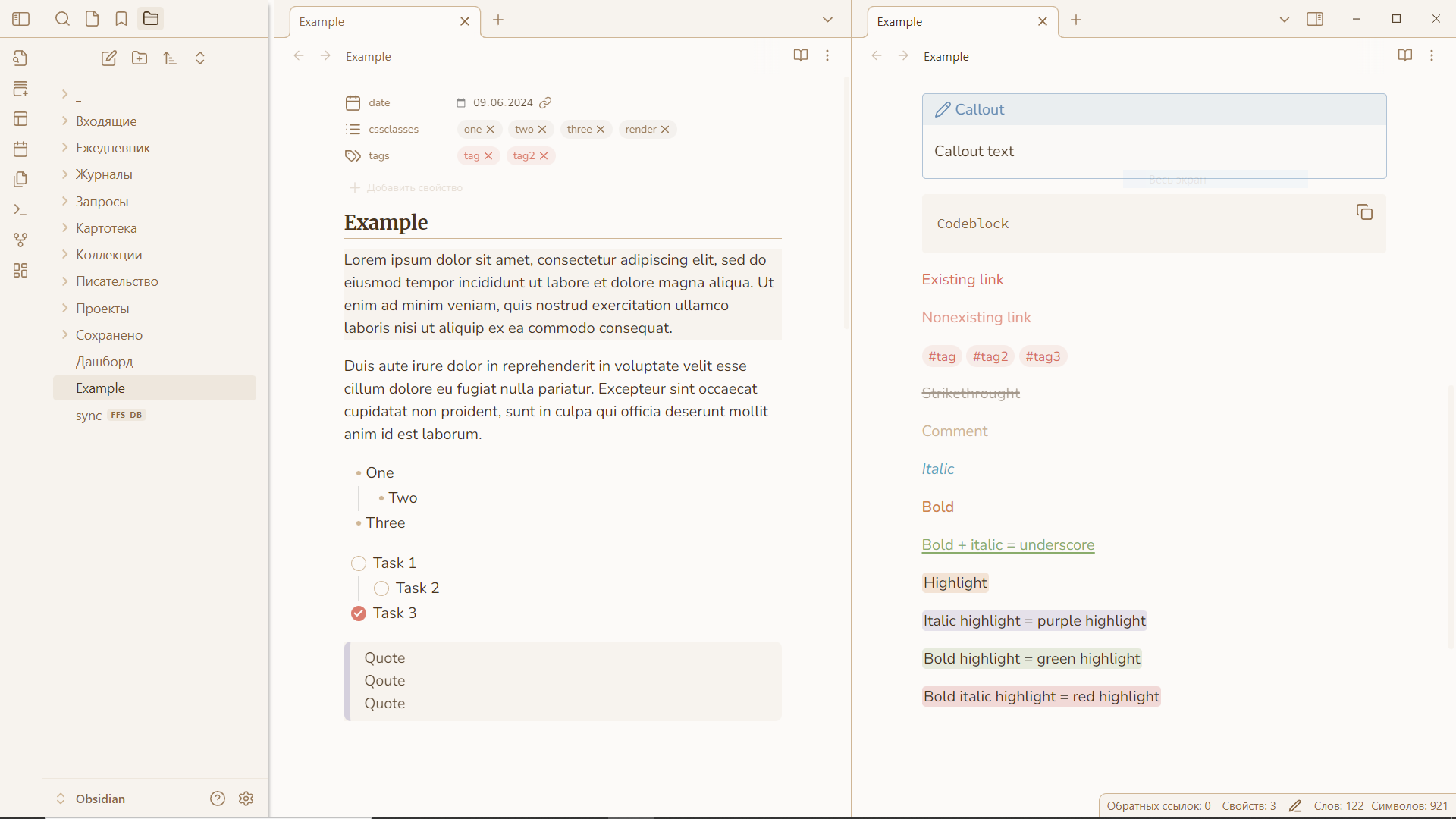Select the Дашборд note in the file tree
1456x819 pixels.
pos(105,362)
